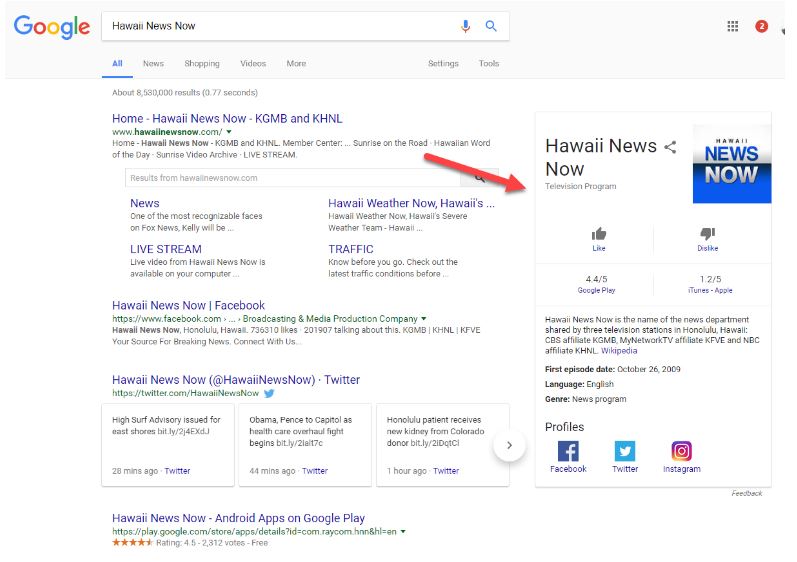Switch to the Shopping tab
The image size is (797, 562).
(x=202, y=64)
